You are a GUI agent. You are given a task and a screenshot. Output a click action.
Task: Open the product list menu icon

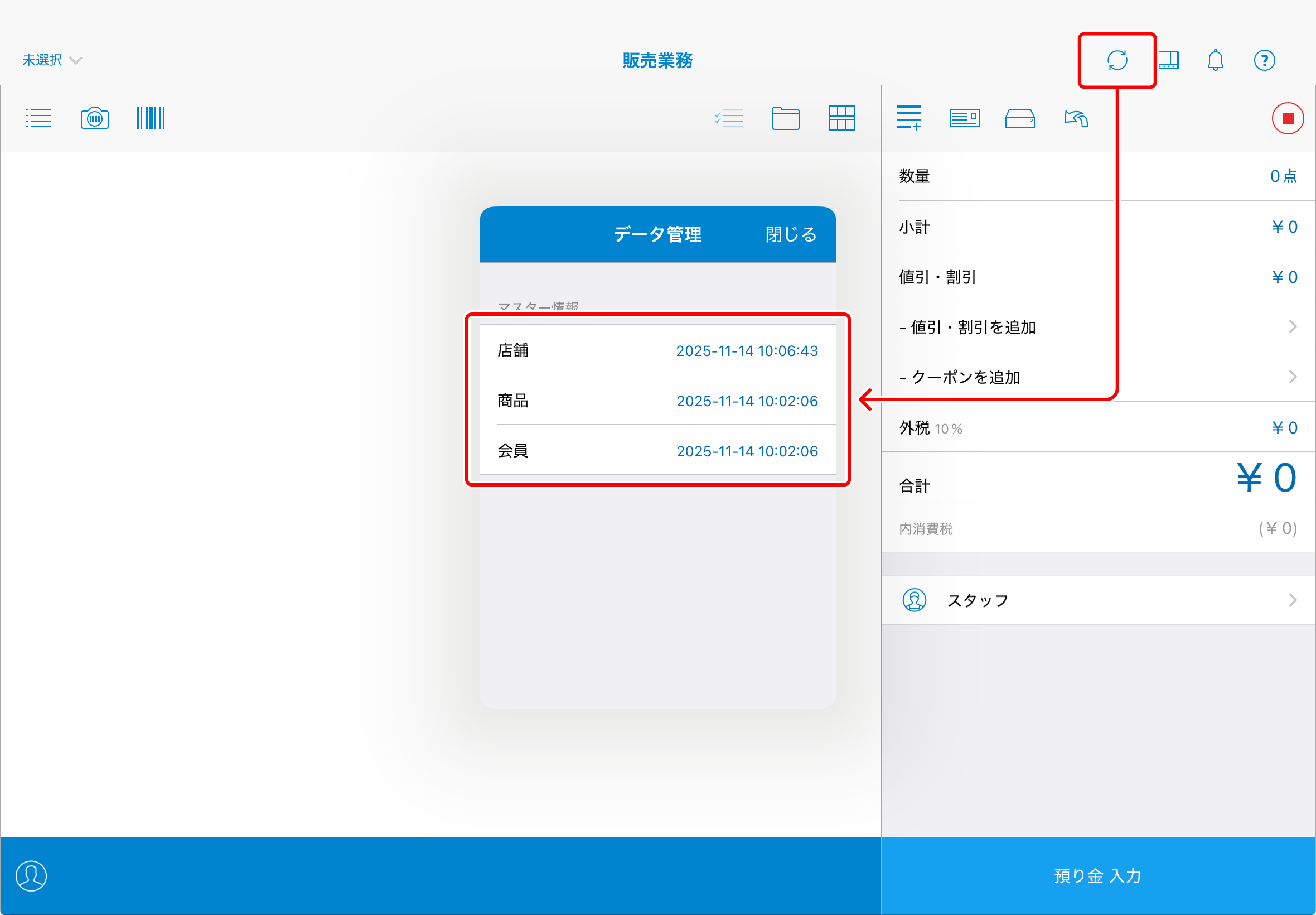coord(39,119)
